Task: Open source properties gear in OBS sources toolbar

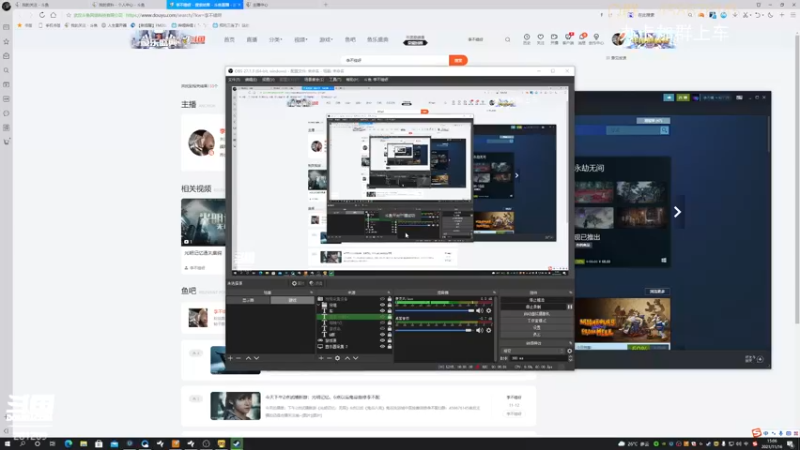Action: pyautogui.click(x=337, y=358)
